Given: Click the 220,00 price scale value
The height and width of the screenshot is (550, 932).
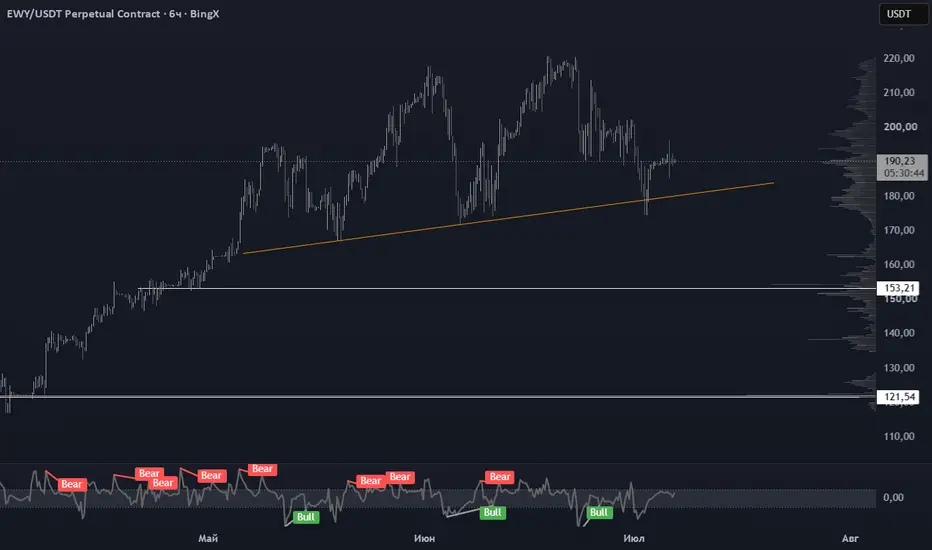Looking at the screenshot, I should (899, 58).
